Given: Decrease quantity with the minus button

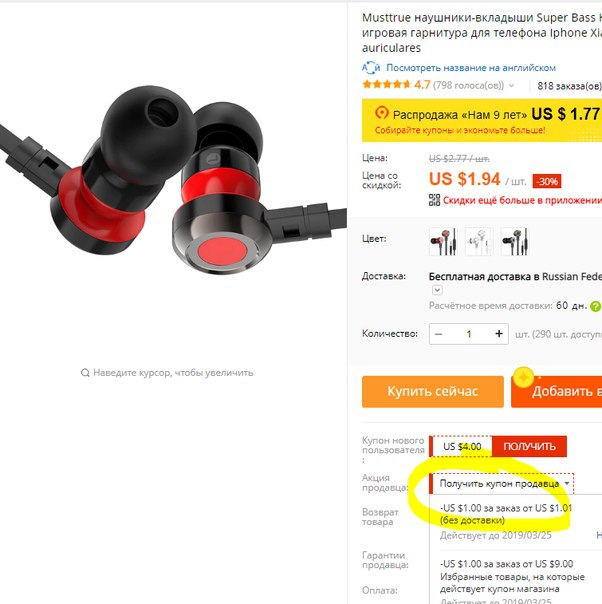Looking at the screenshot, I should pyautogui.click(x=439, y=334).
